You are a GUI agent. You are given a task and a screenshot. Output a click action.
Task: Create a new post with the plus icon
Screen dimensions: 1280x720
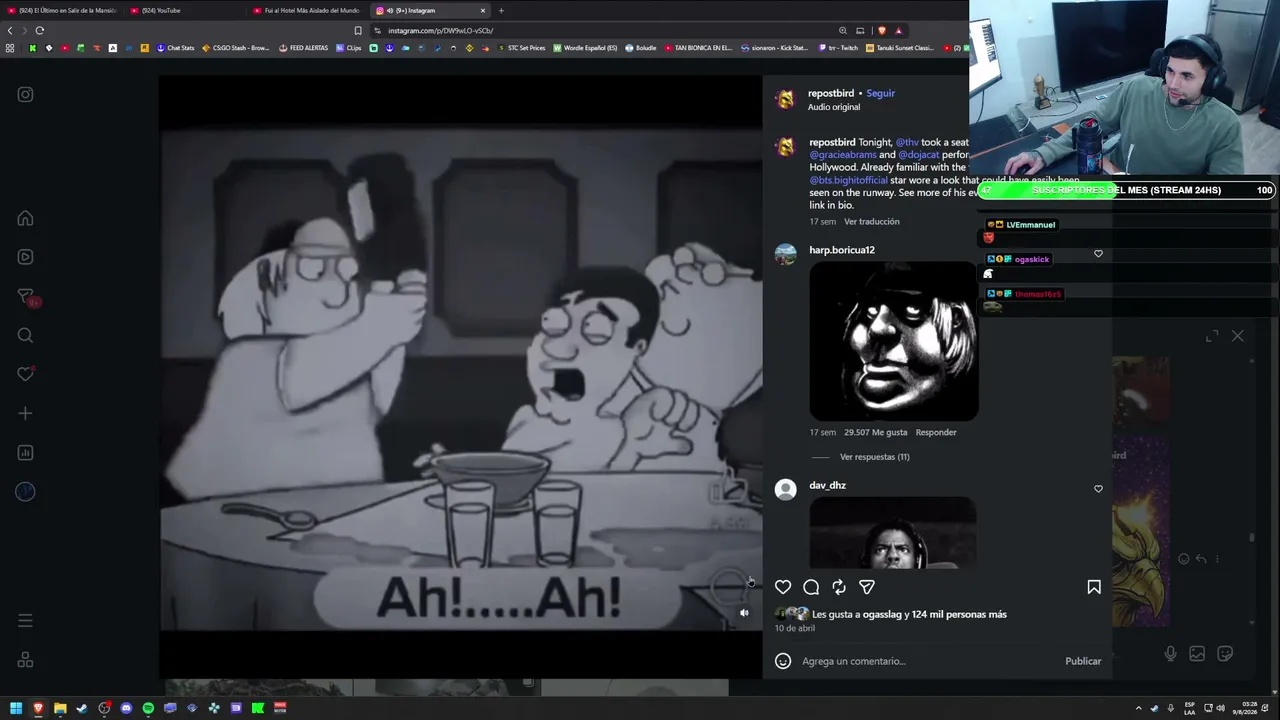[x=25, y=413]
